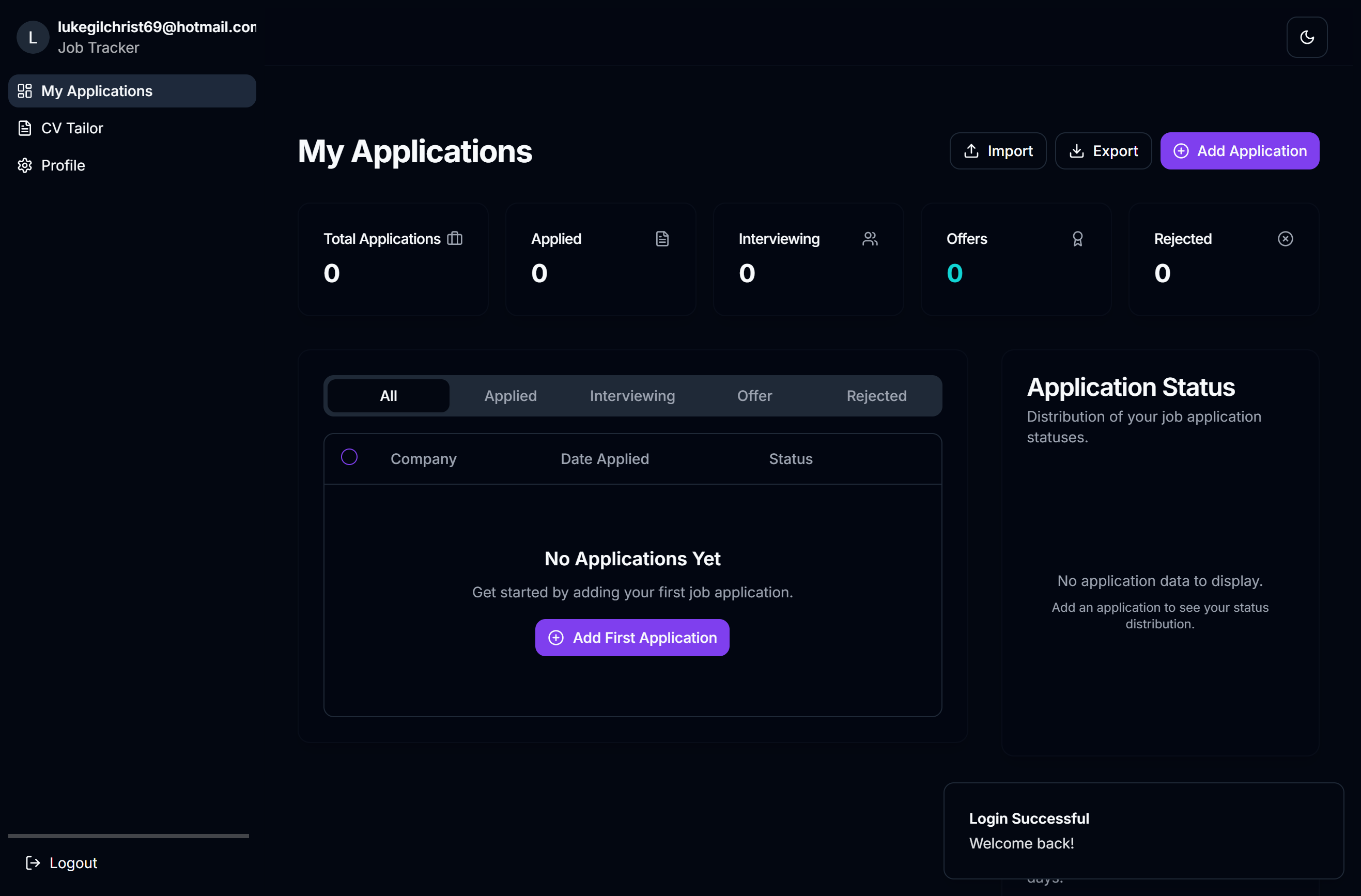Click the CV Tailor document icon

tap(25, 128)
